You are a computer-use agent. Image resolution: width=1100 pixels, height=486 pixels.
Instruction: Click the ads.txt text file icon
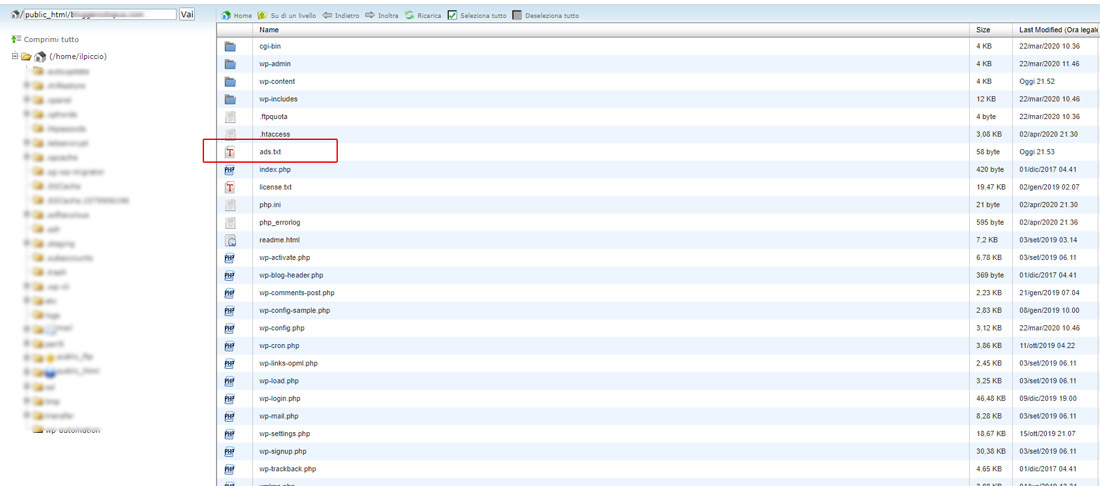pyautogui.click(x=230, y=152)
